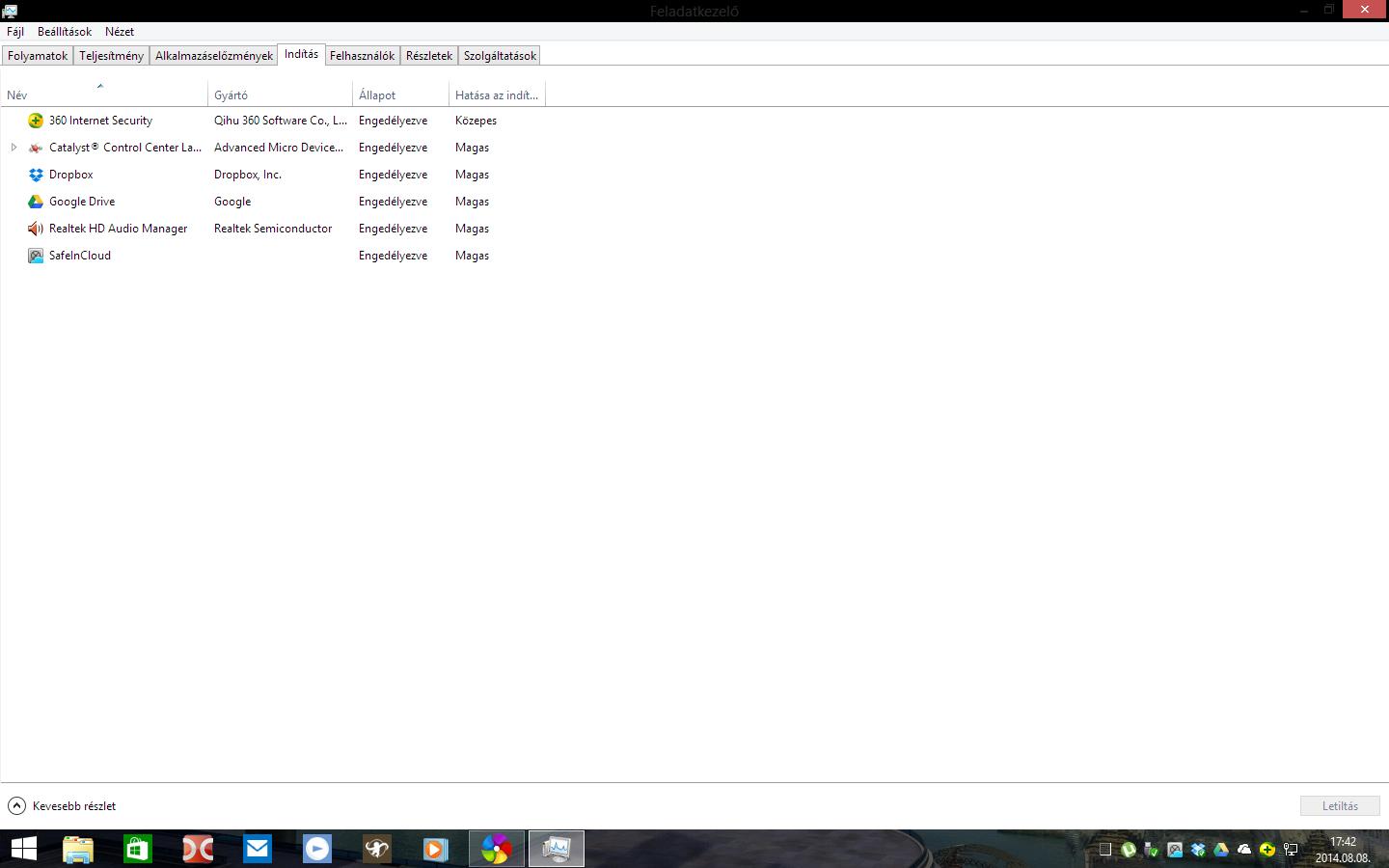
Task: Click the Dropbox box icon in the startup list
Action: click(x=36, y=175)
